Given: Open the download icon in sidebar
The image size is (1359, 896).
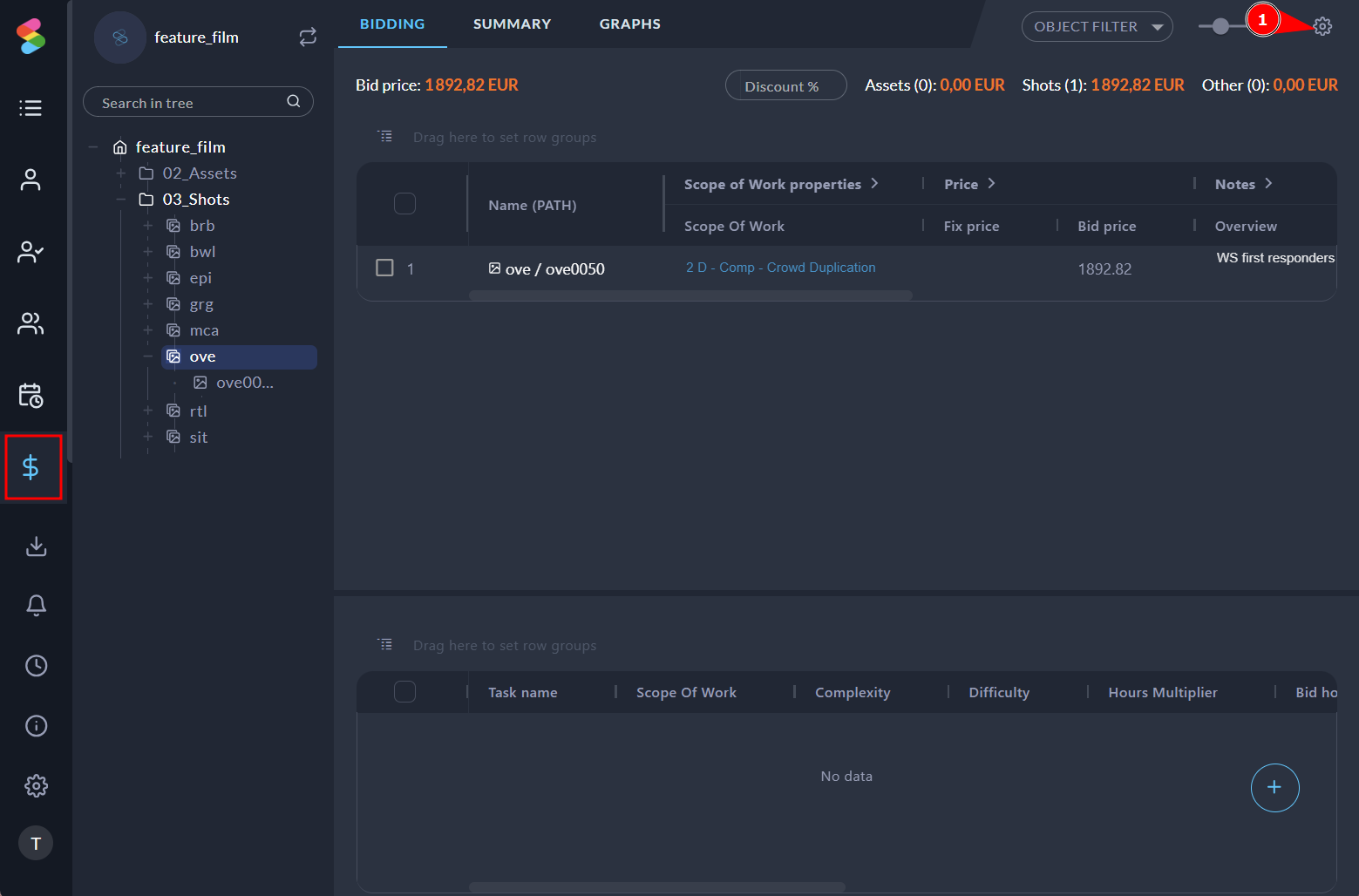Looking at the screenshot, I should (x=36, y=546).
